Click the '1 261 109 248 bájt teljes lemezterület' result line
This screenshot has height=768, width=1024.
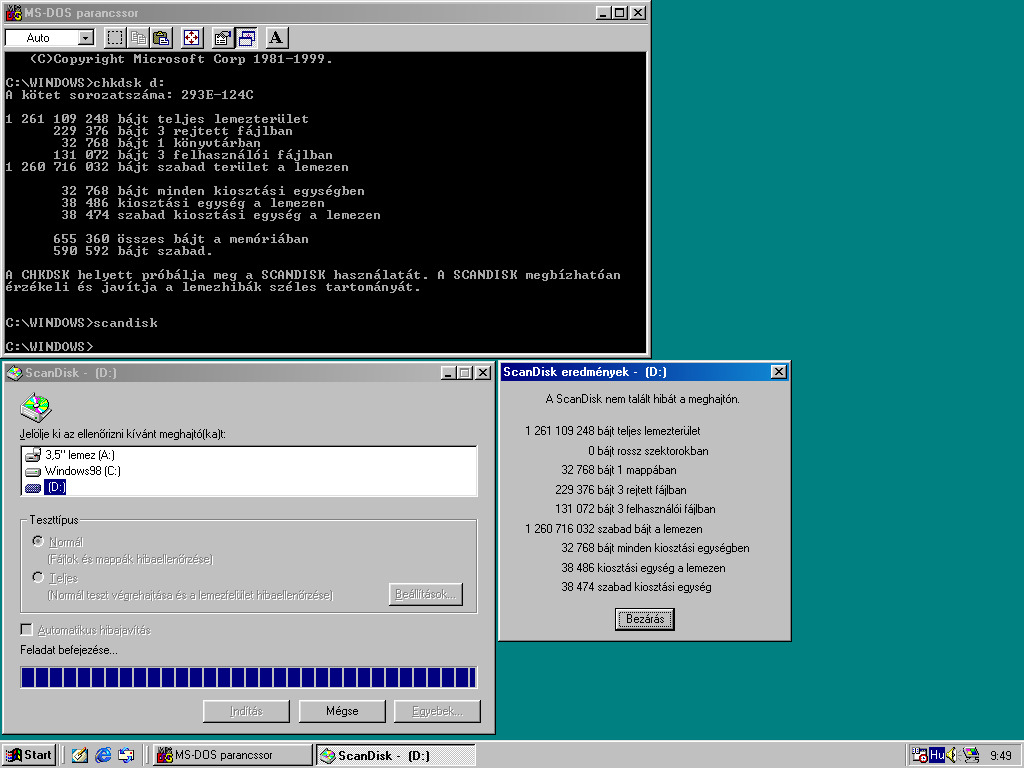(613, 431)
